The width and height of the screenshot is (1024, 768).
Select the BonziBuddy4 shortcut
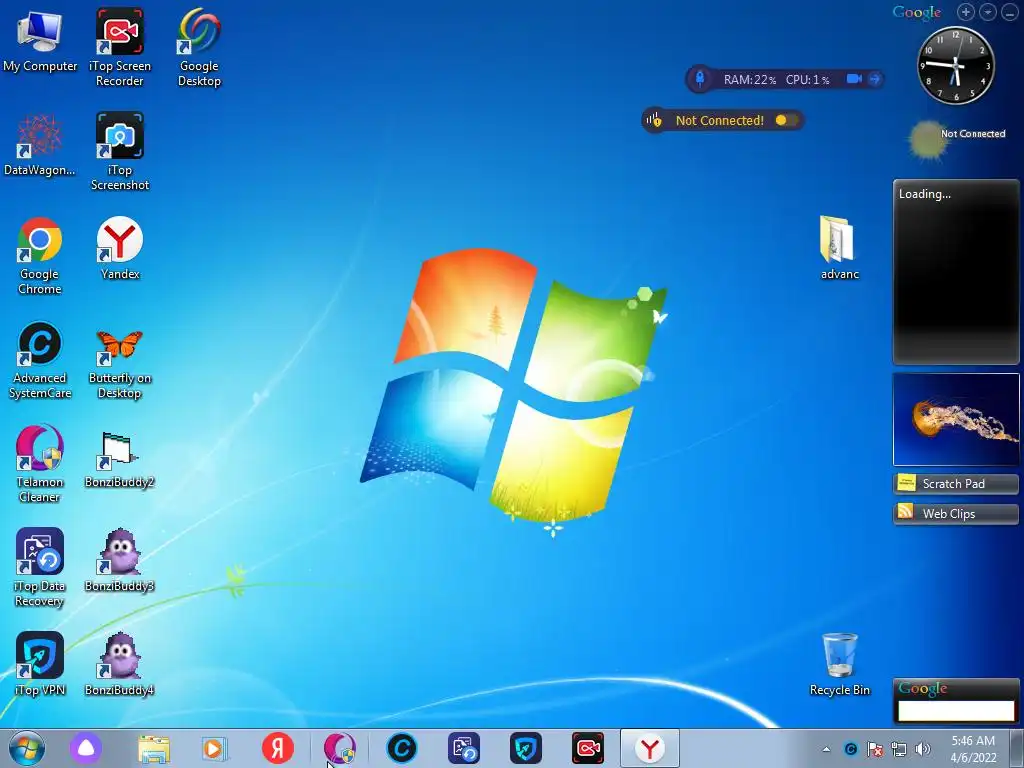(x=120, y=664)
